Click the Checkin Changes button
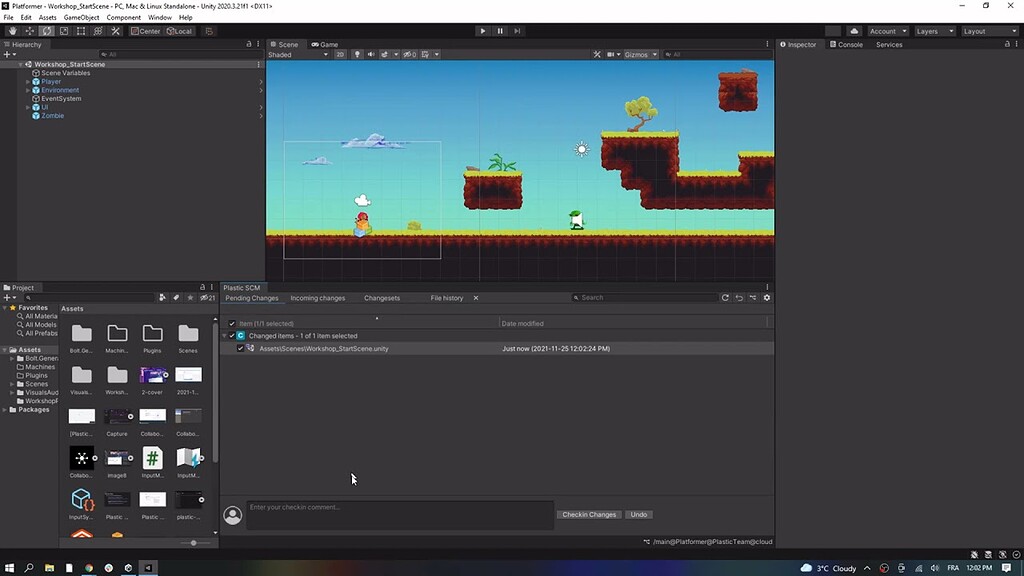 pyautogui.click(x=589, y=514)
